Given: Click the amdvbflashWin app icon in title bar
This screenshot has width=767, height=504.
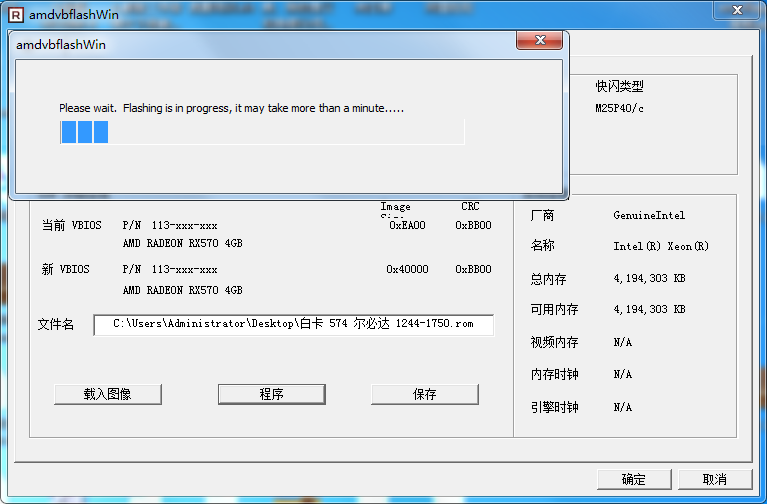Looking at the screenshot, I should [x=14, y=15].
